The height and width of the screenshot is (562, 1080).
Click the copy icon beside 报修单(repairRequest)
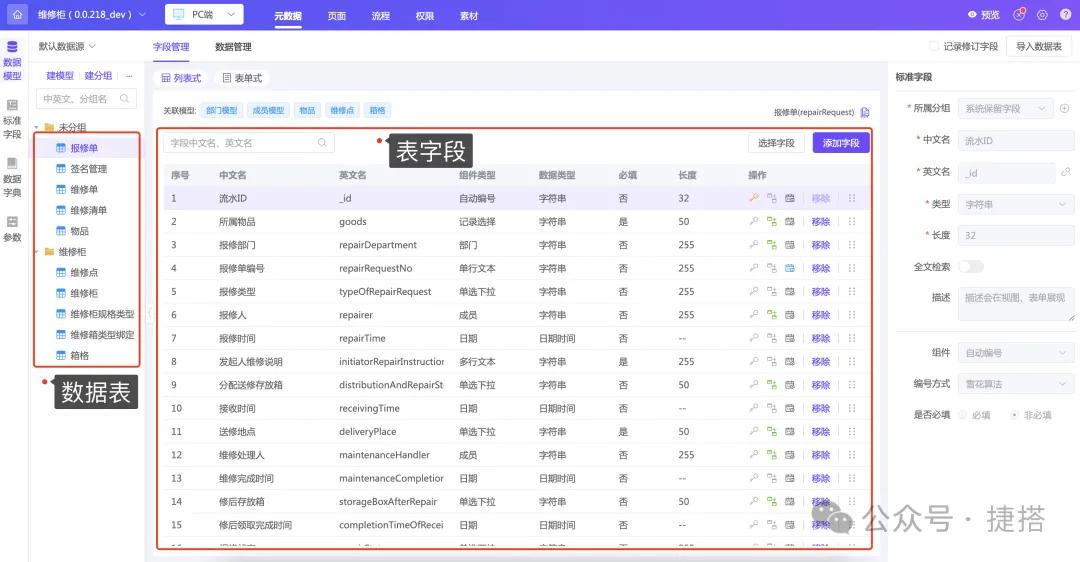[865, 112]
